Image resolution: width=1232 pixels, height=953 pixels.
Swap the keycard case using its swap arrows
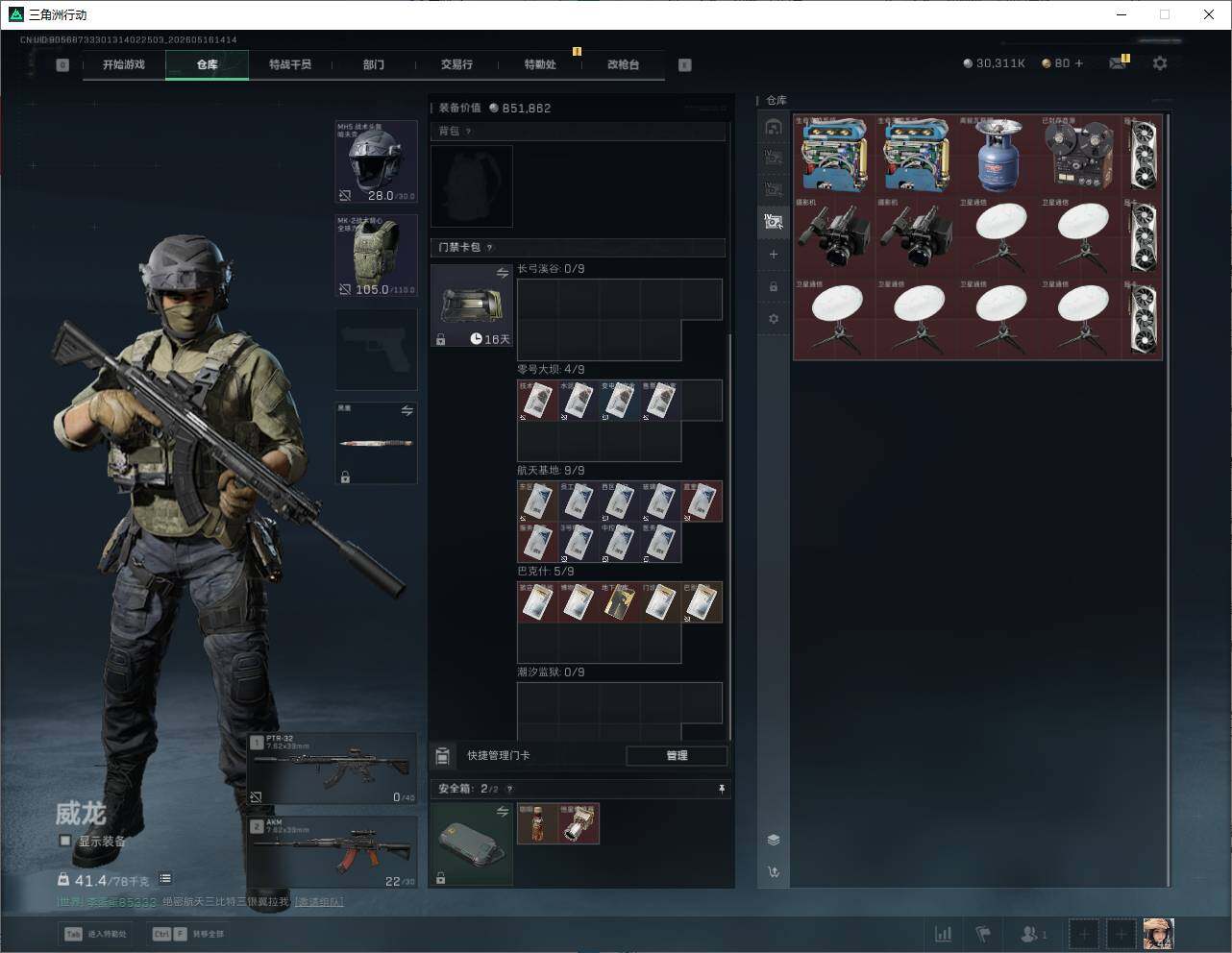[x=502, y=274]
